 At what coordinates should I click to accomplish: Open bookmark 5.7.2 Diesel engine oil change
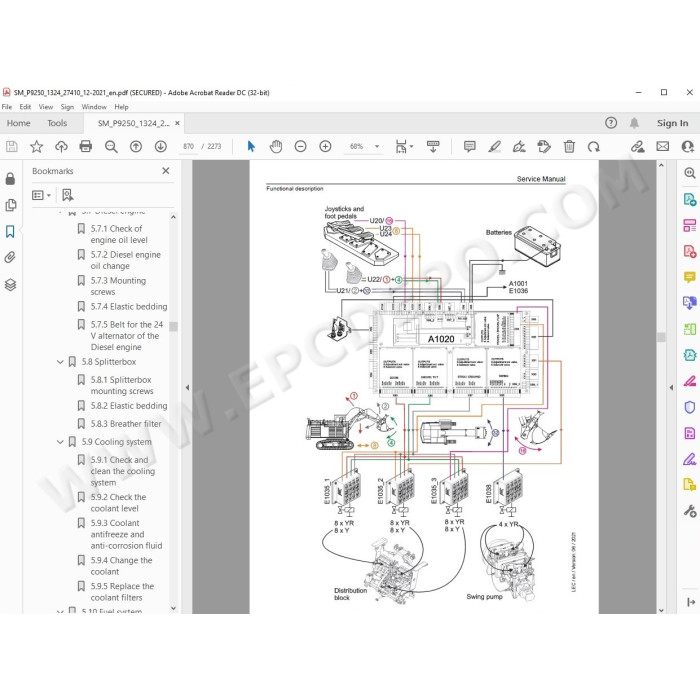click(x=125, y=260)
